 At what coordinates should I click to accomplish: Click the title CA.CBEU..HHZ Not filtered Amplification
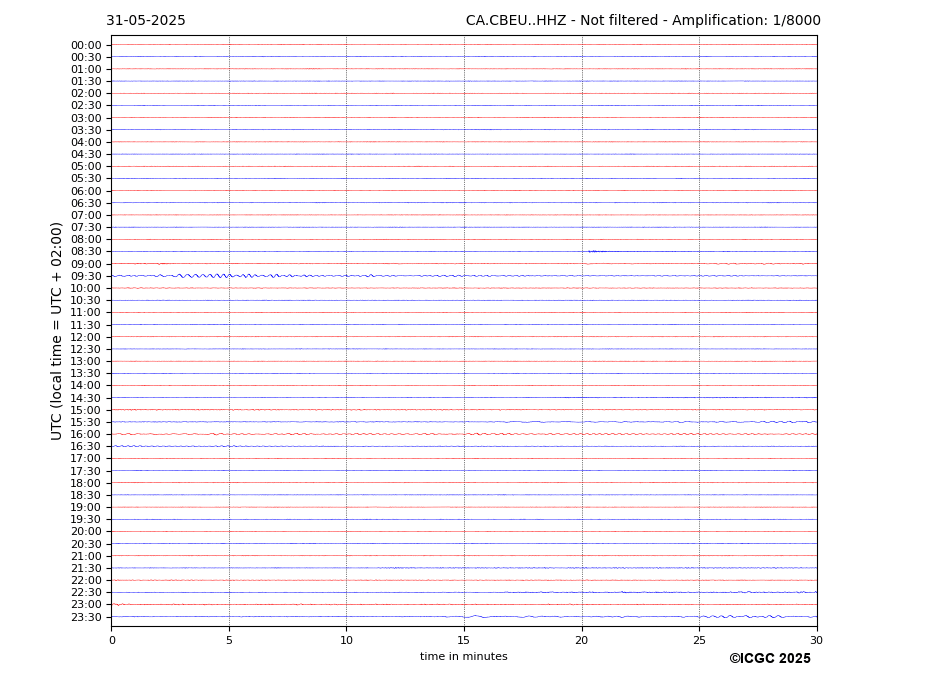(x=643, y=21)
